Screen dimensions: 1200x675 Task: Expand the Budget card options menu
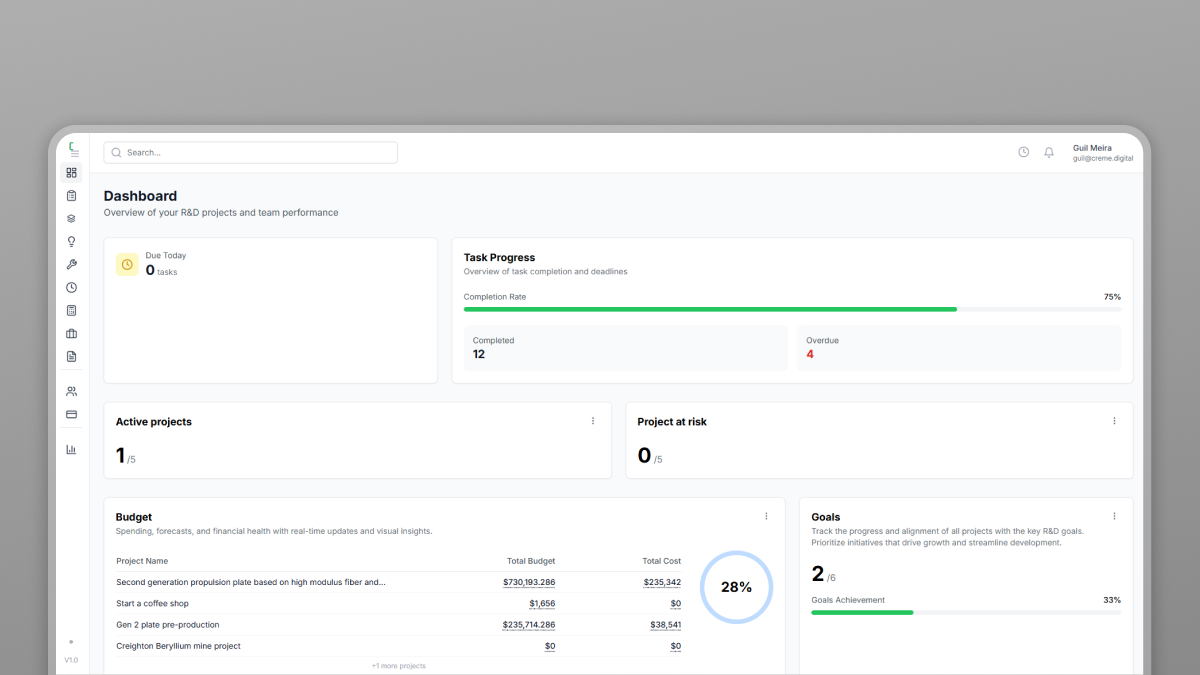(x=766, y=516)
